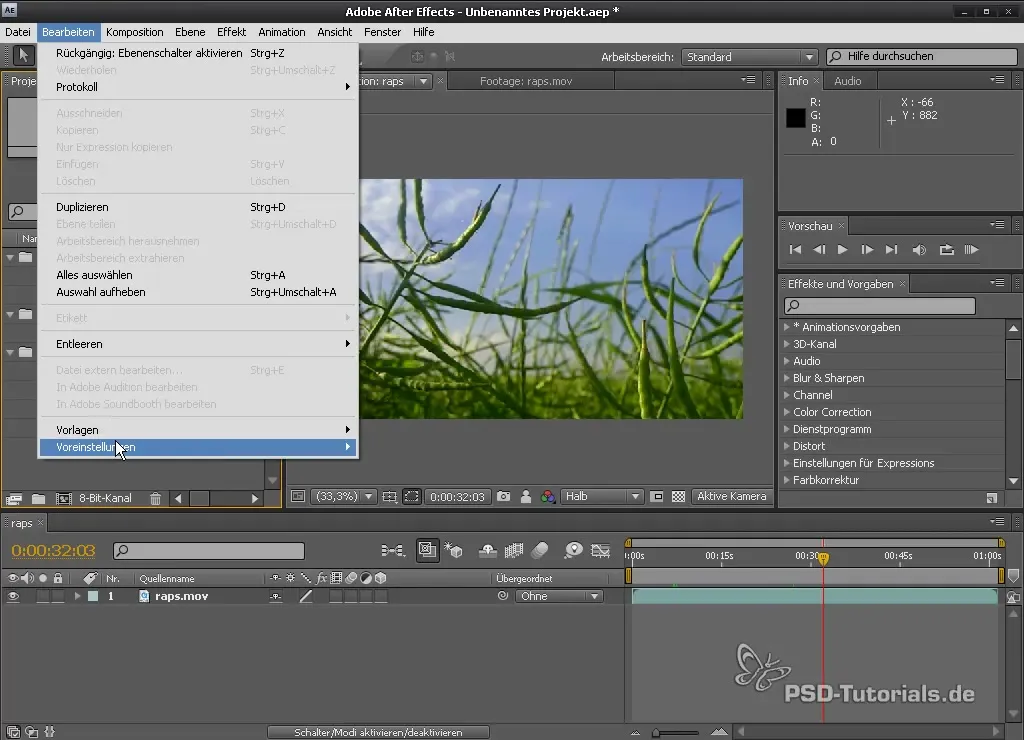Image resolution: width=1024 pixels, height=740 pixels.
Task: Enable frame blending for timeline
Action: click(514, 550)
